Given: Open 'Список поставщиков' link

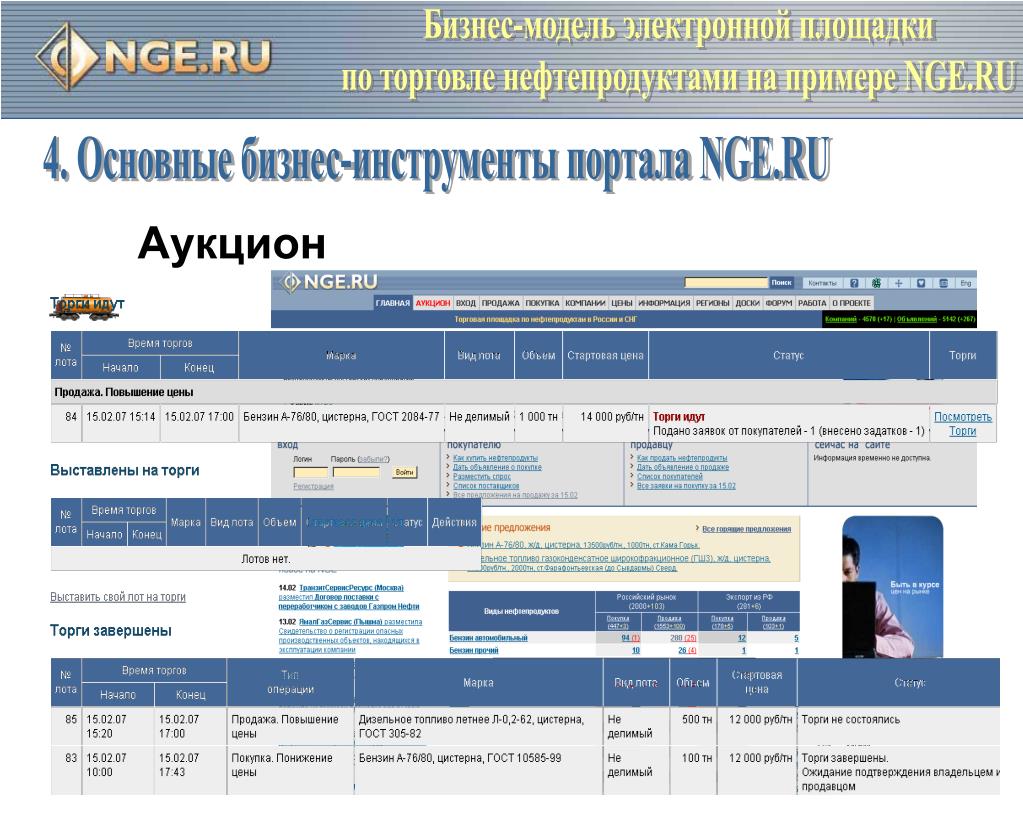Looking at the screenshot, I should click(x=486, y=485).
